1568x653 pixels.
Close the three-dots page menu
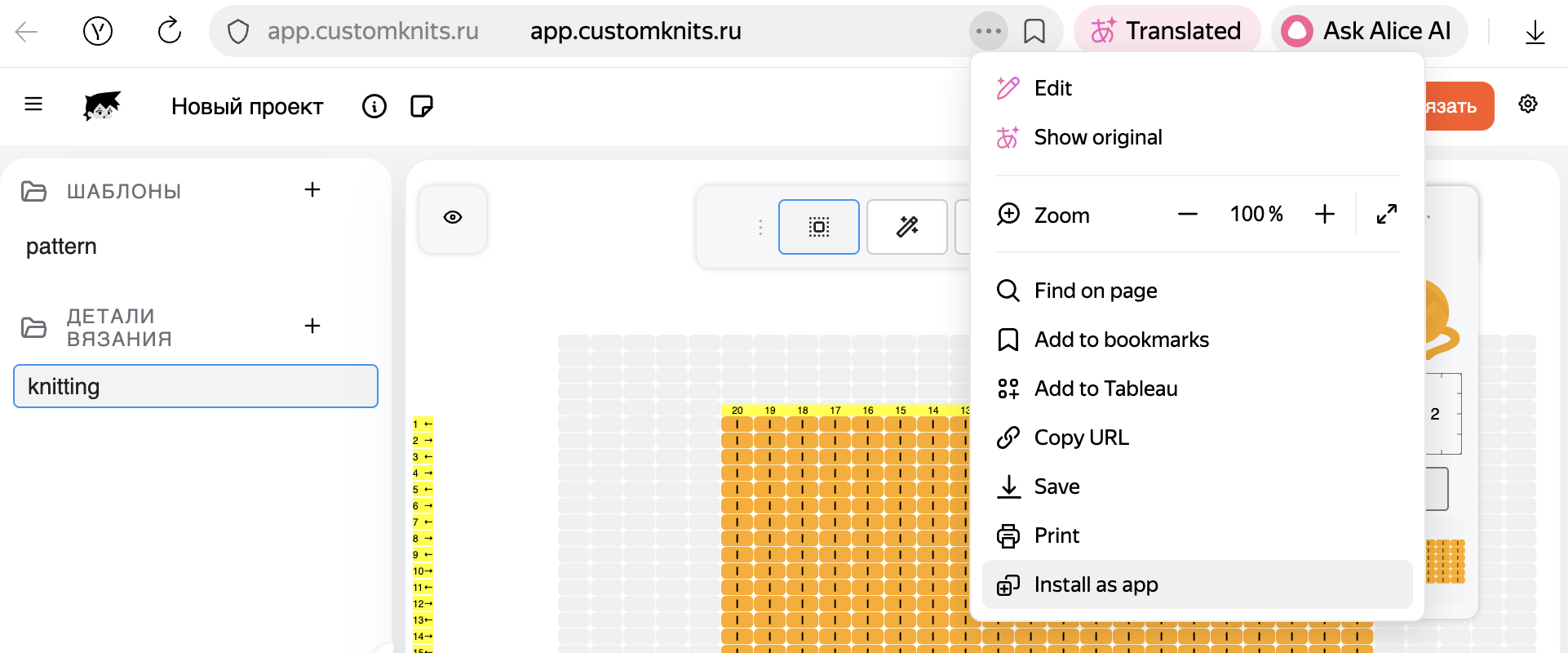(x=988, y=32)
